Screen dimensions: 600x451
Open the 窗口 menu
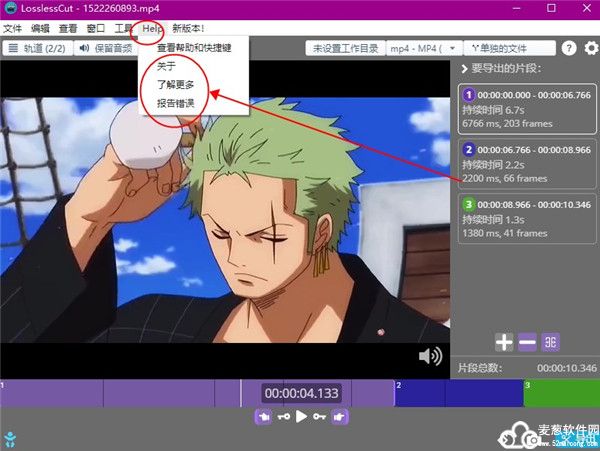click(x=96, y=29)
